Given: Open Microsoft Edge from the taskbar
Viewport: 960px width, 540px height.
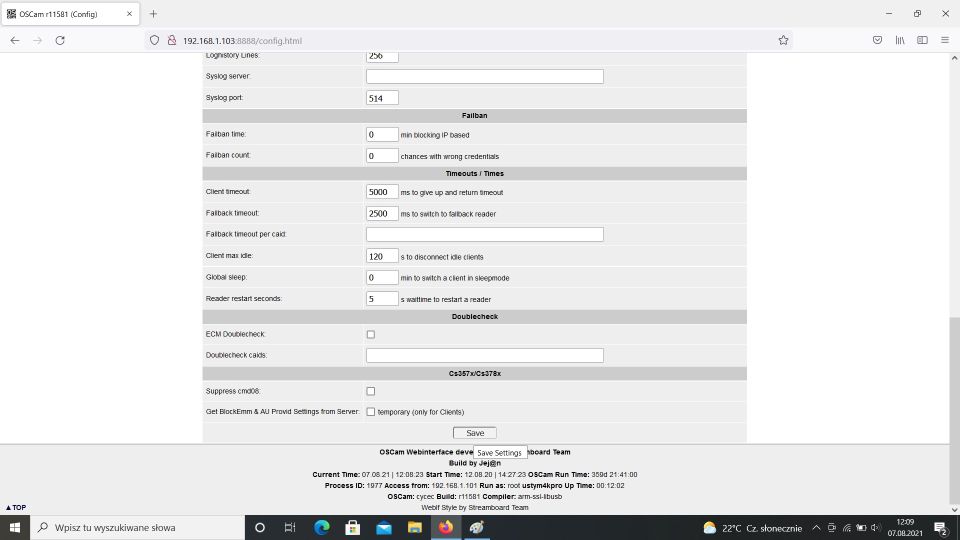Looking at the screenshot, I should pyautogui.click(x=322, y=527).
